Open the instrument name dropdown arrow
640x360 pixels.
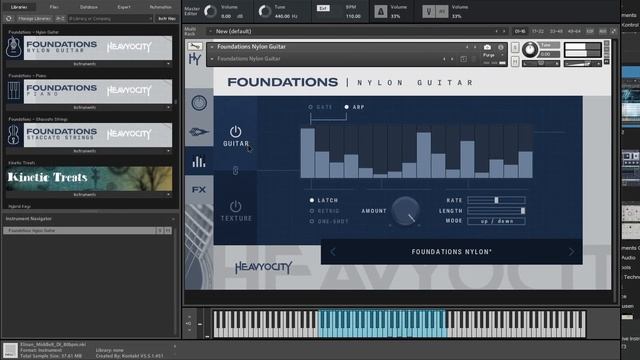tap(212, 47)
